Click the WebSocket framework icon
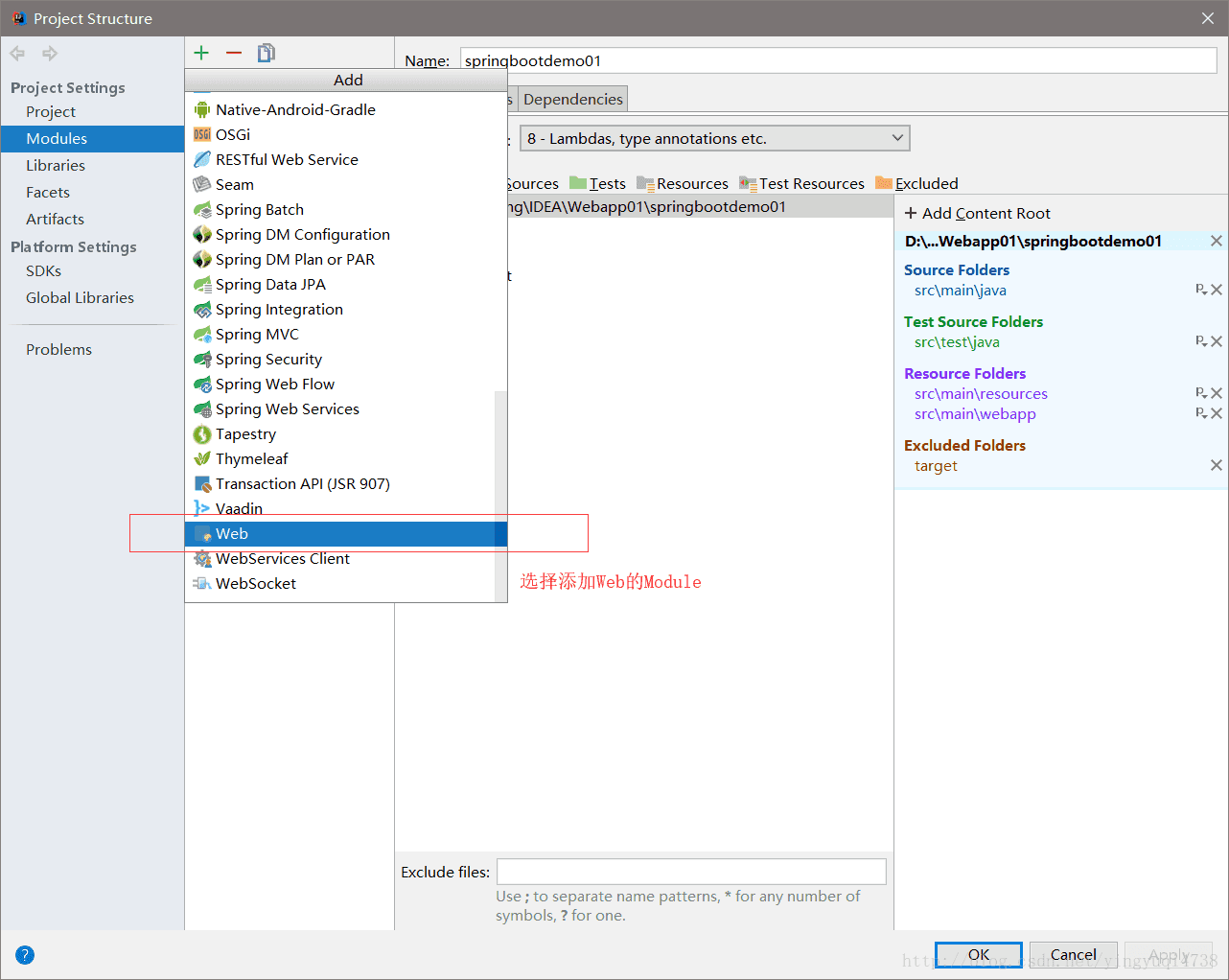The width and height of the screenshot is (1229, 980). 202,584
